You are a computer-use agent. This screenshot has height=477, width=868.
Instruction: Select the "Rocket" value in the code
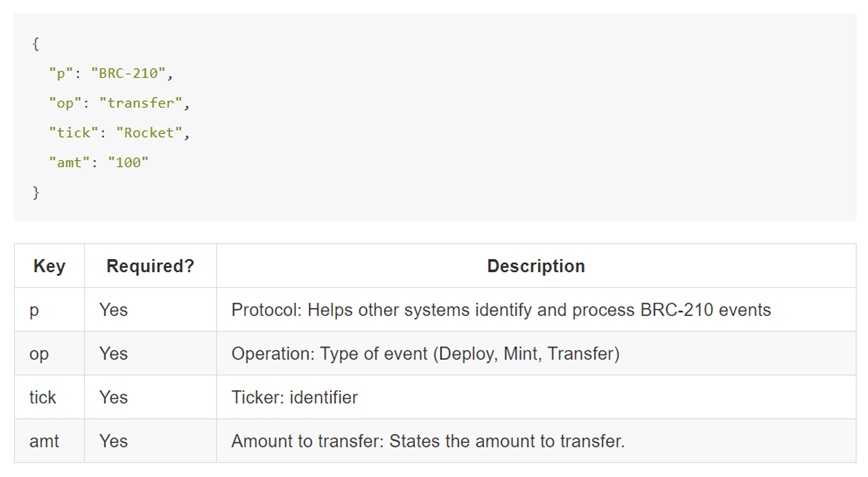point(152,132)
